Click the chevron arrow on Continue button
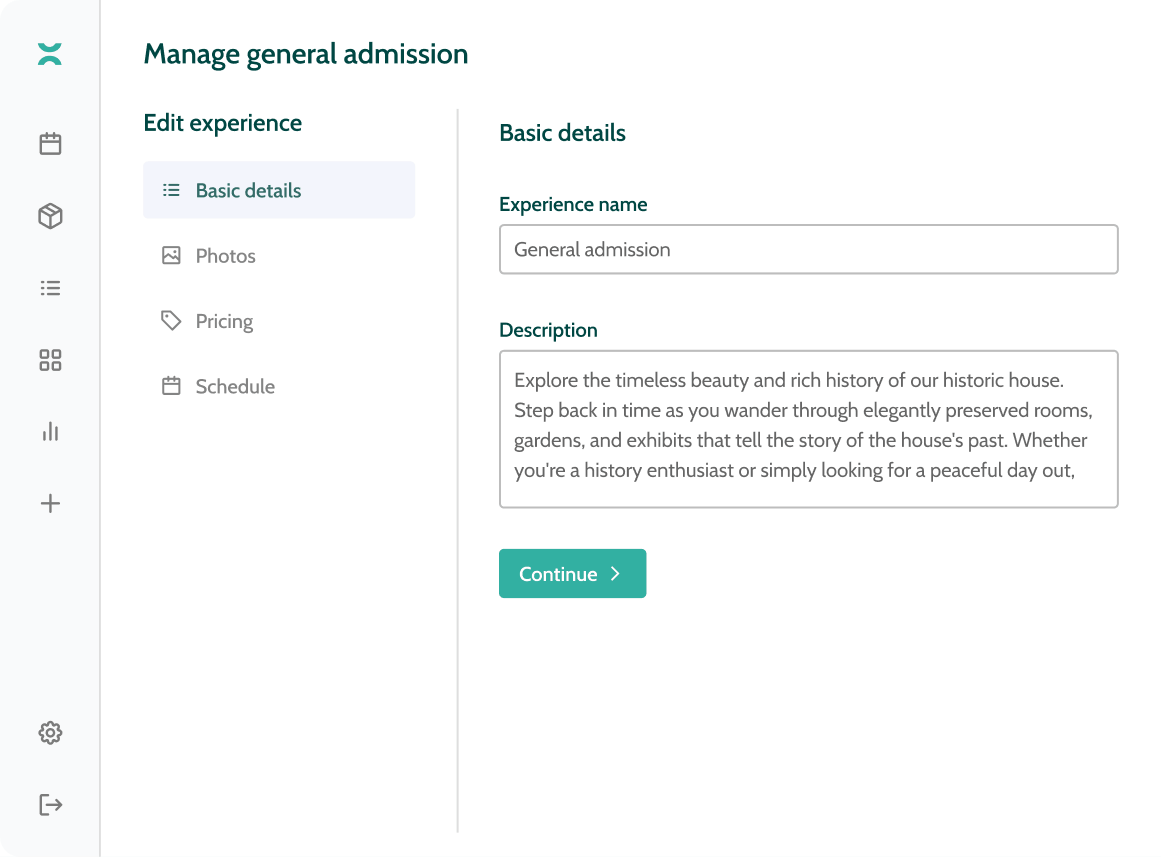The image size is (1161, 857). pyautogui.click(x=616, y=574)
